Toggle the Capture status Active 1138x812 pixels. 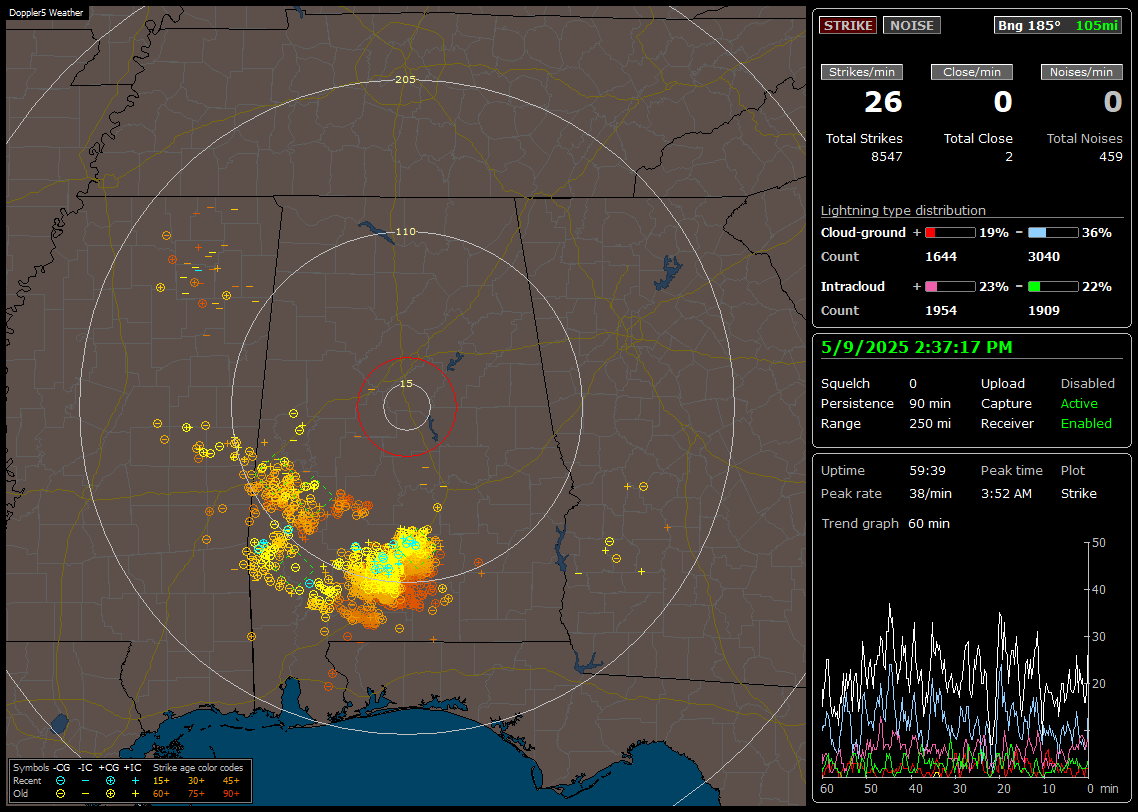pyautogui.click(x=1078, y=403)
